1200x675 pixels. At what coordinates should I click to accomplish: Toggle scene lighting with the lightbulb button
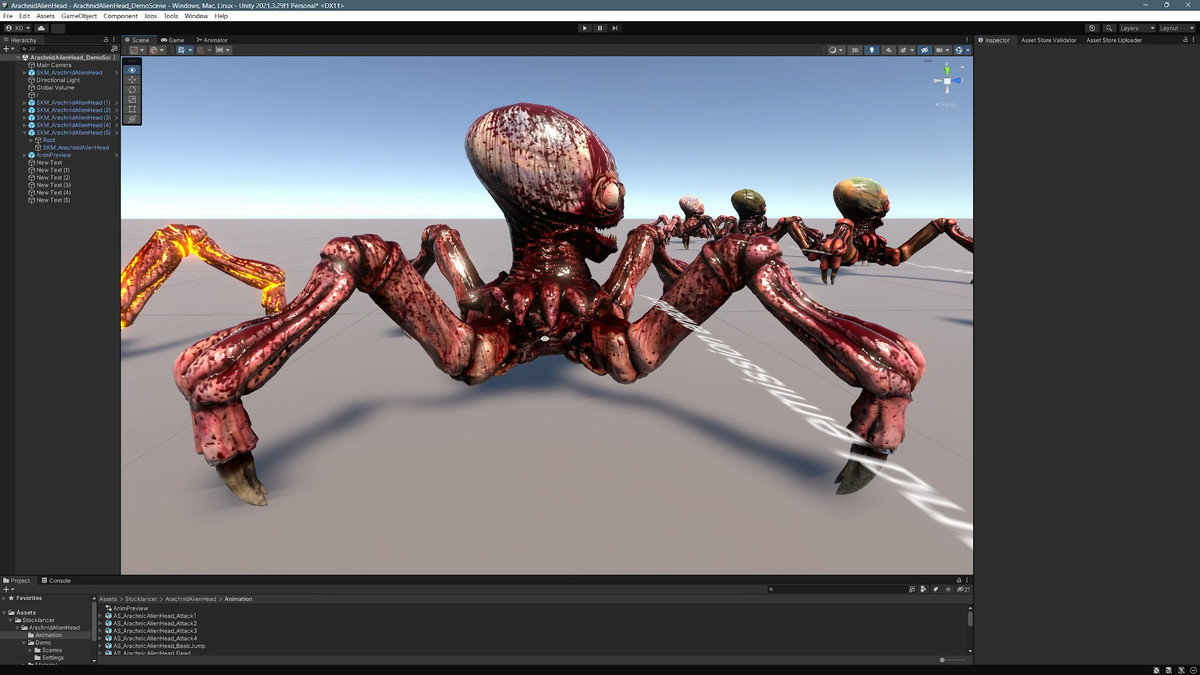pos(871,50)
